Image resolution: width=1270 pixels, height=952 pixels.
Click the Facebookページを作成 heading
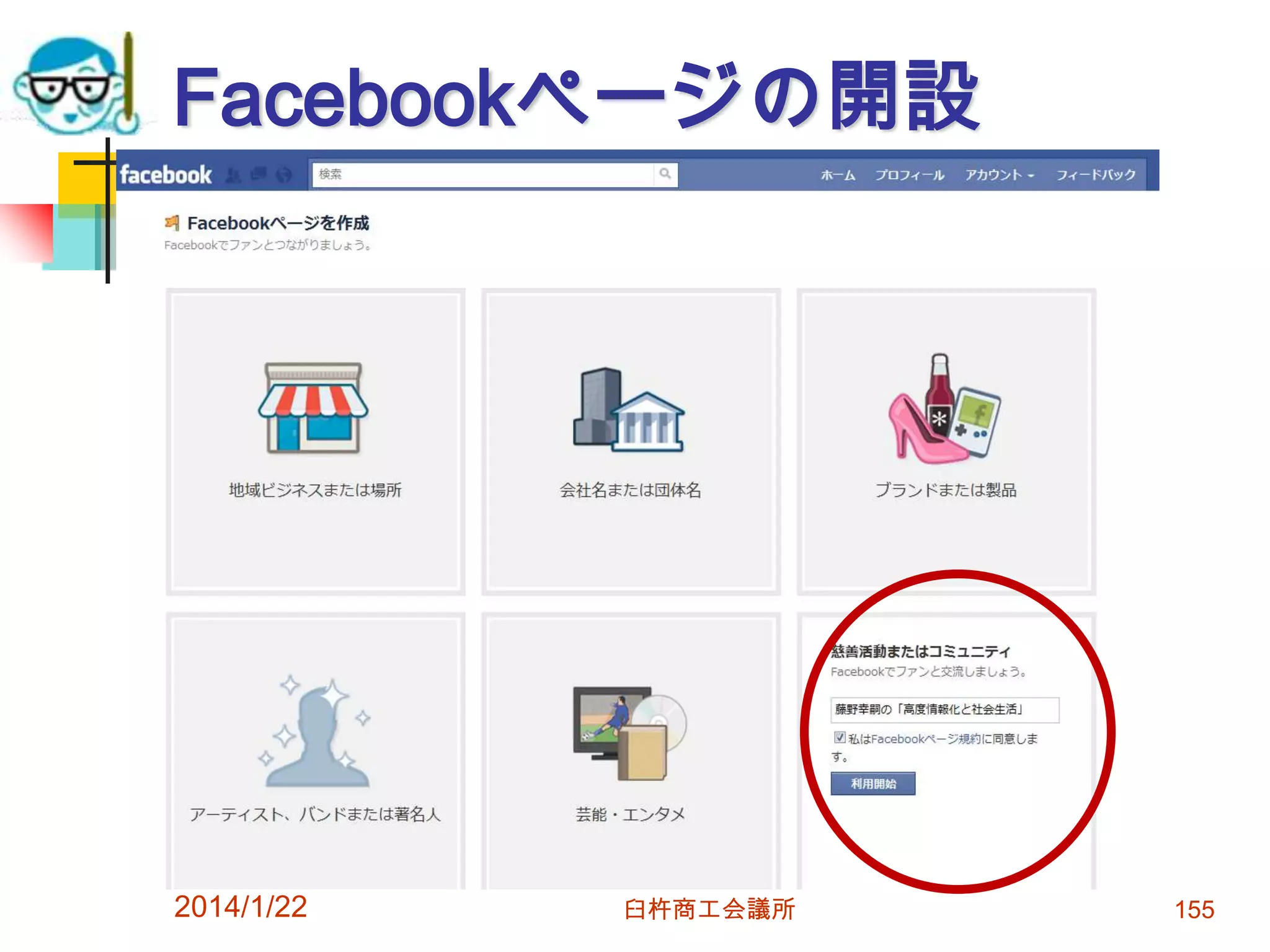pyautogui.click(x=278, y=223)
